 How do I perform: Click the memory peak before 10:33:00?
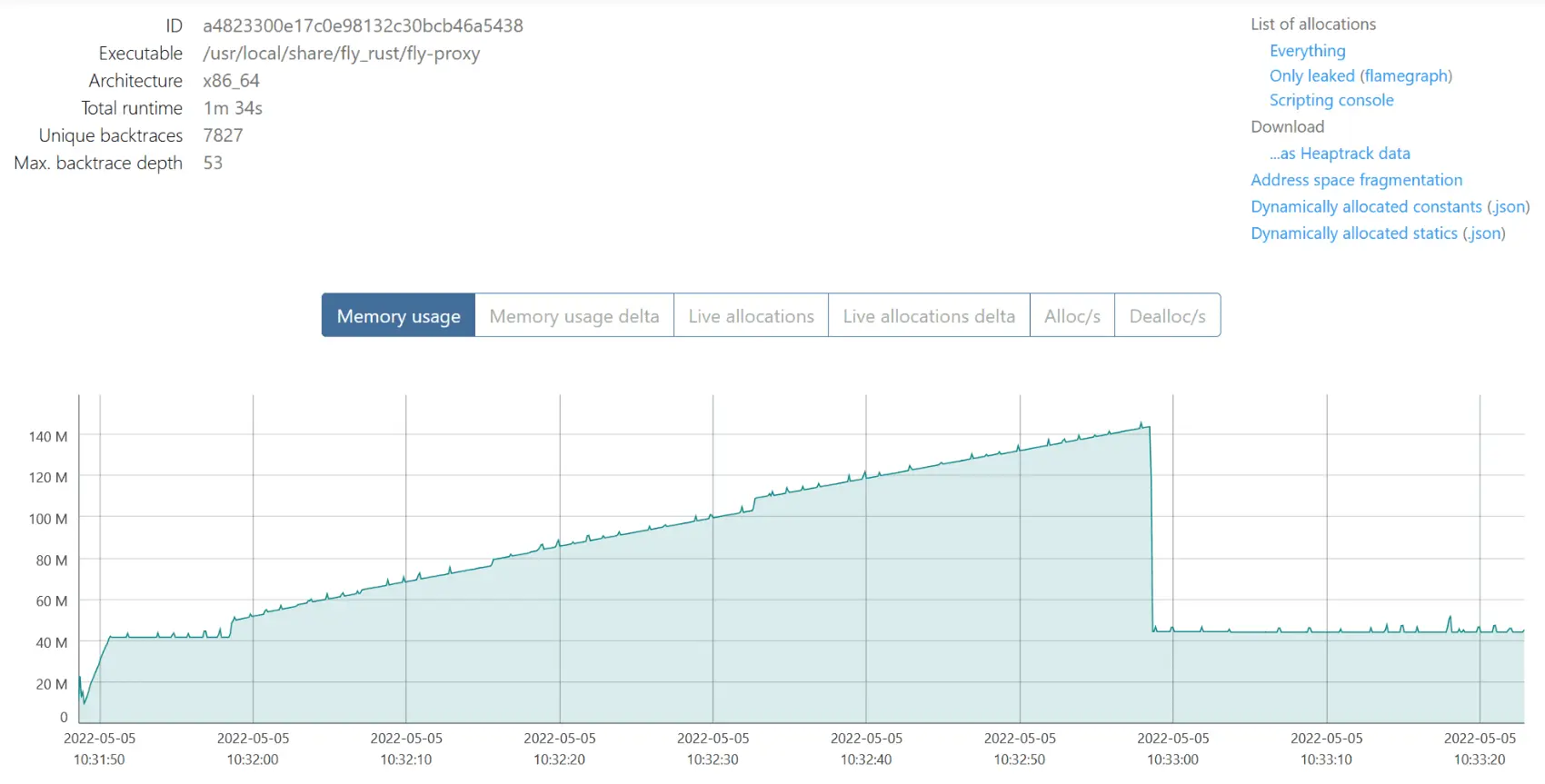[x=1142, y=425]
